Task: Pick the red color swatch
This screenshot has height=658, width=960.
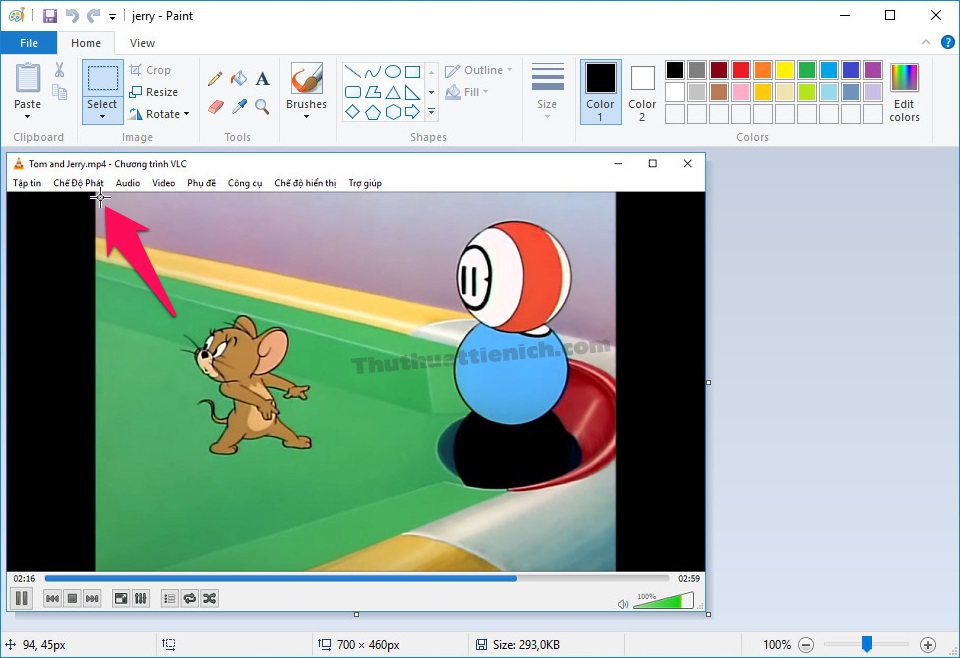Action: pyautogui.click(x=741, y=70)
